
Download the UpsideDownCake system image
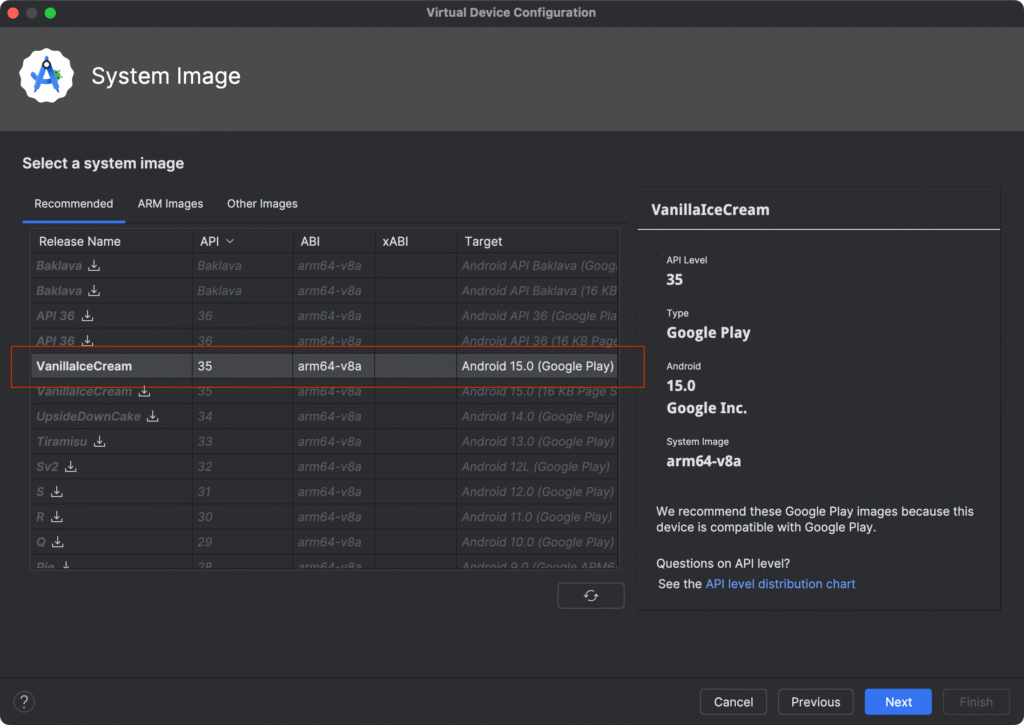click(x=153, y=417)
